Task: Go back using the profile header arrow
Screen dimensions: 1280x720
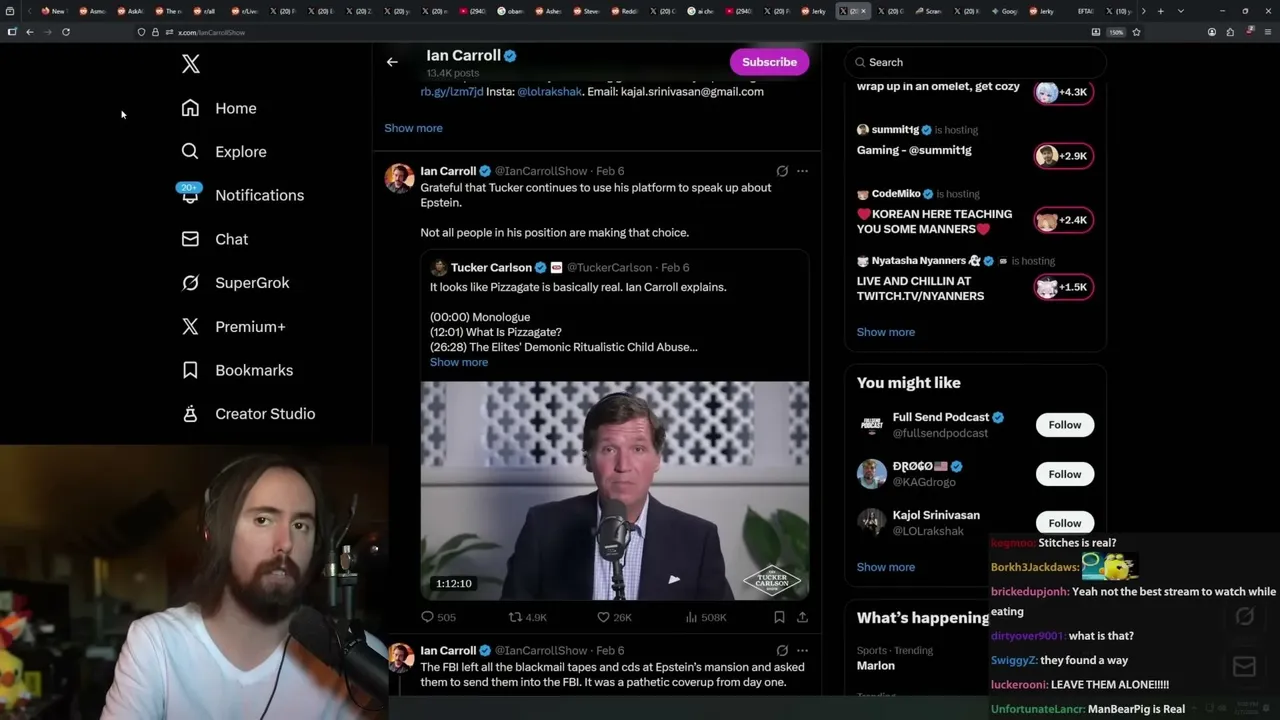Action: tap(392, 62)
